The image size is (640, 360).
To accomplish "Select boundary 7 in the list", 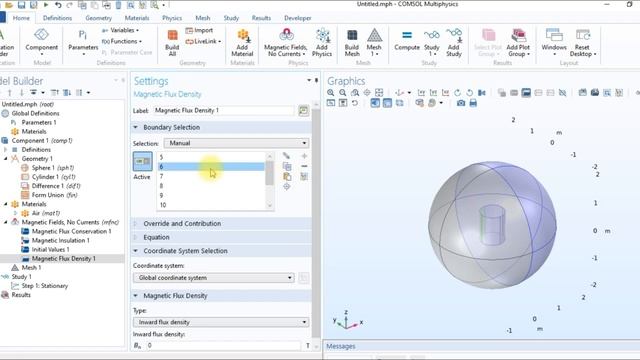I will 211,176.
